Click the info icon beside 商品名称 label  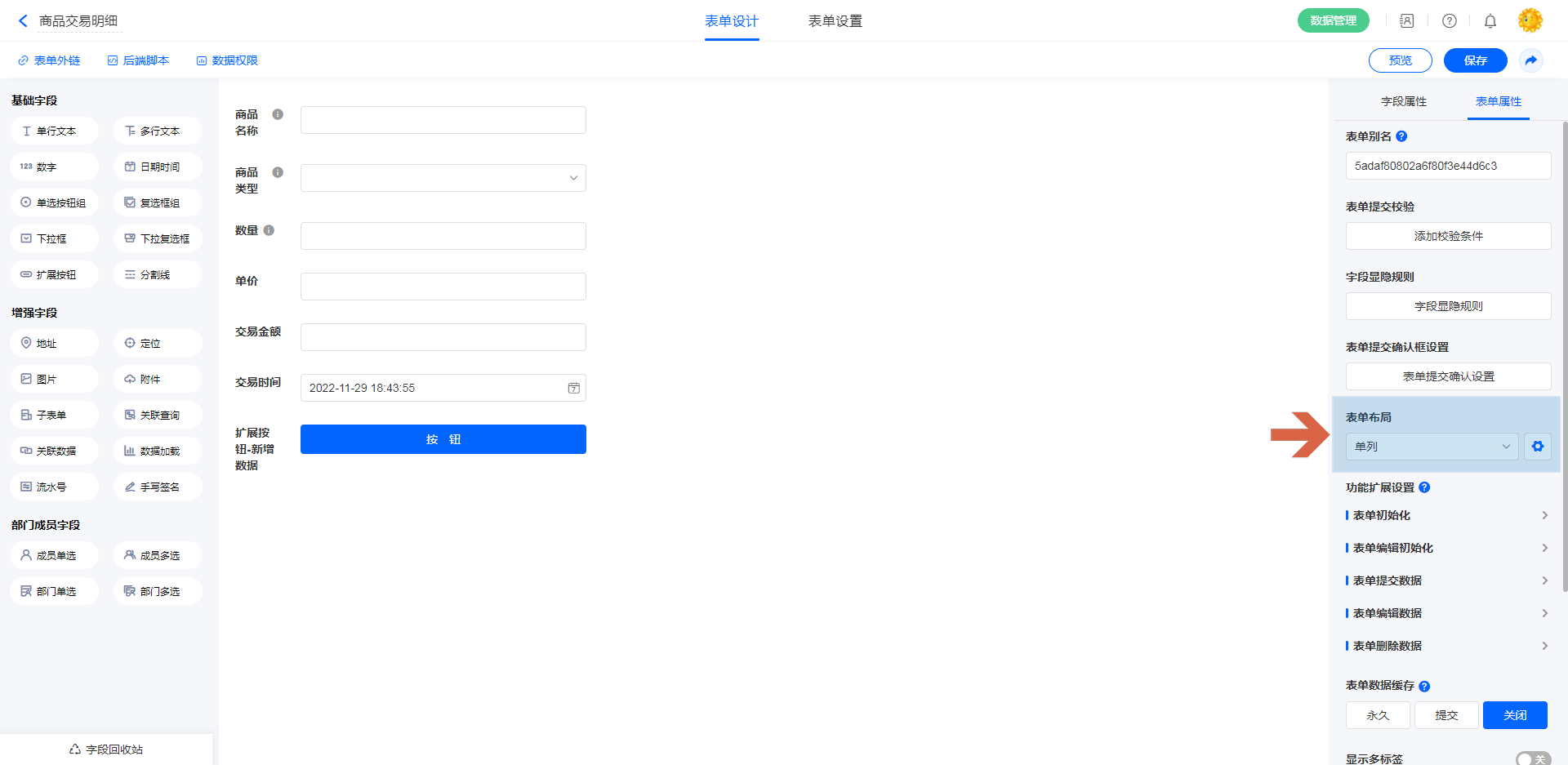pos(278,115)
